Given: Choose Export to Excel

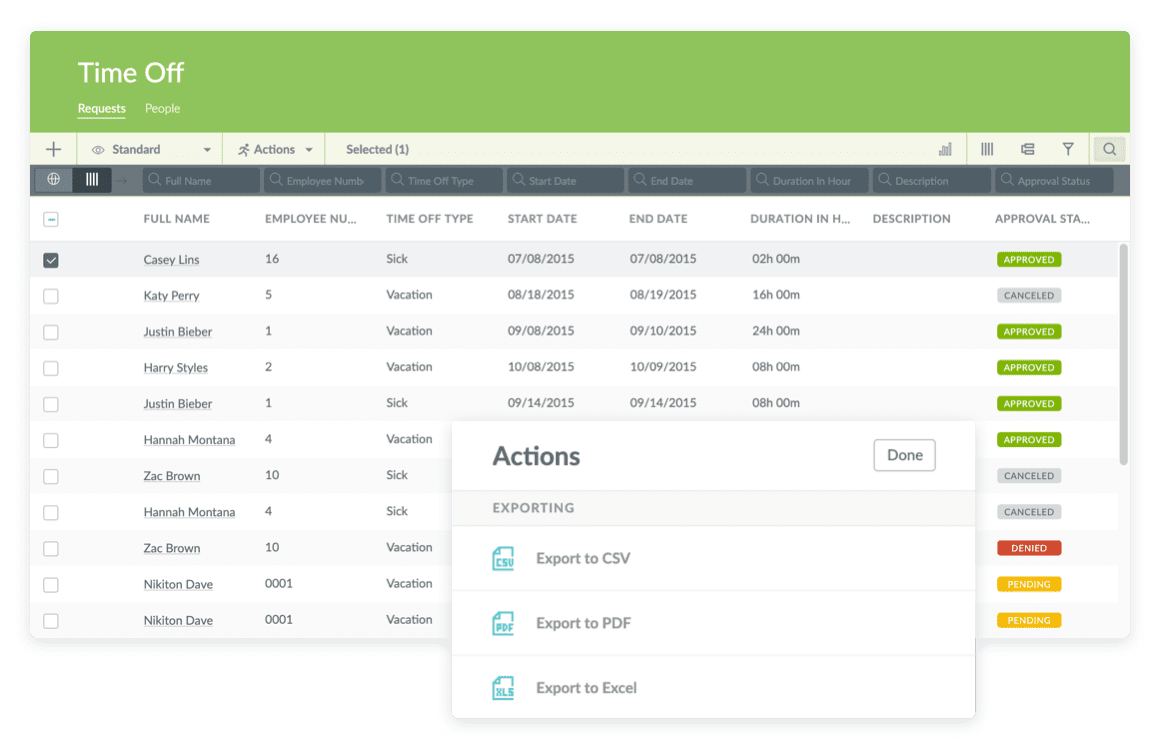Looking at the screenshot, I should (586, 687).
